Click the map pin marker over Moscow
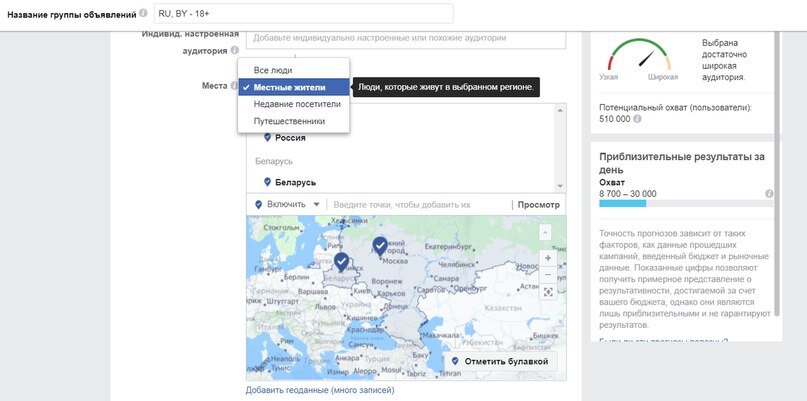 tap(380, 247)
